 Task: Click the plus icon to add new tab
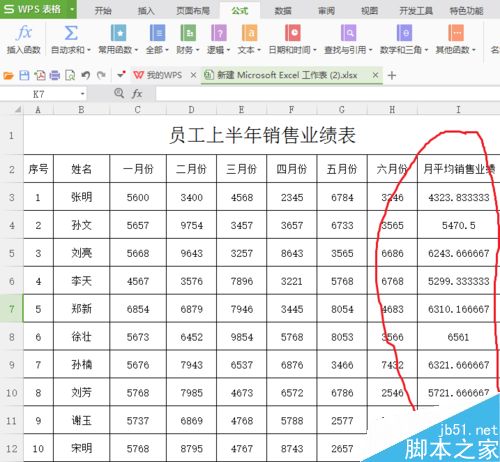392,76
